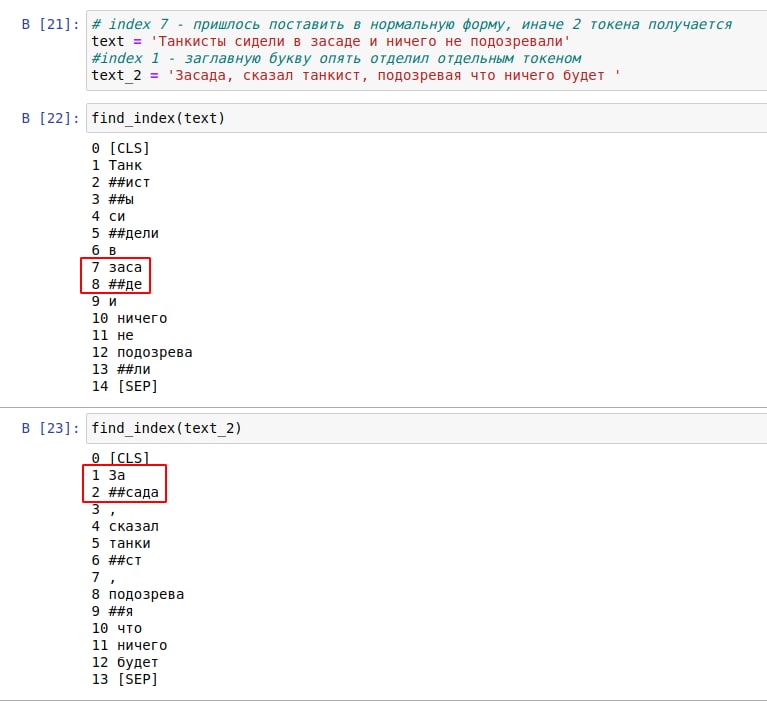
Task: Click the code cell containing find_index(text_2)
Action: [x=427, y=428]
